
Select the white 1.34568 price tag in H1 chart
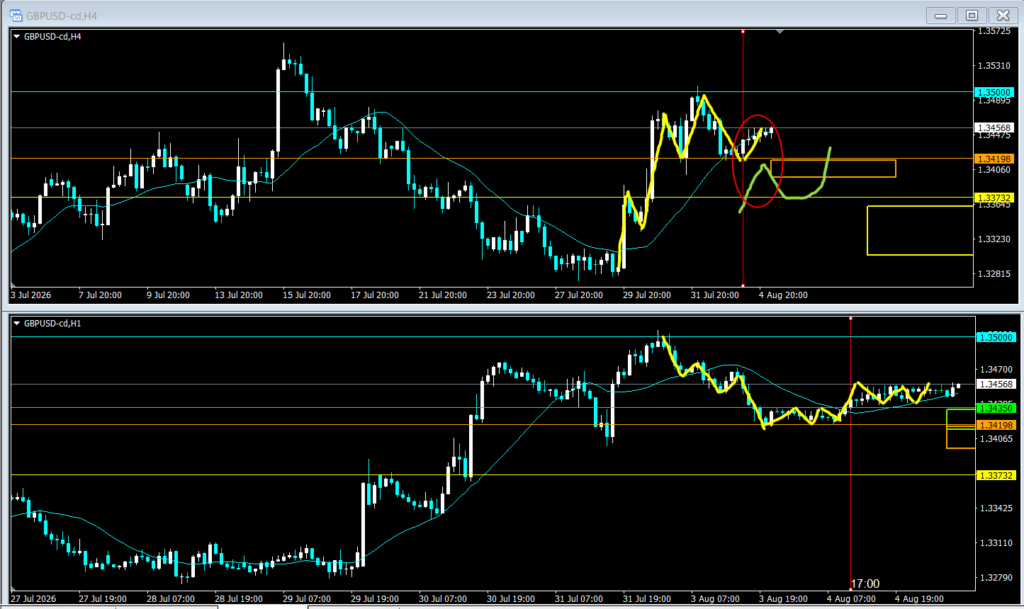(996, 384)
